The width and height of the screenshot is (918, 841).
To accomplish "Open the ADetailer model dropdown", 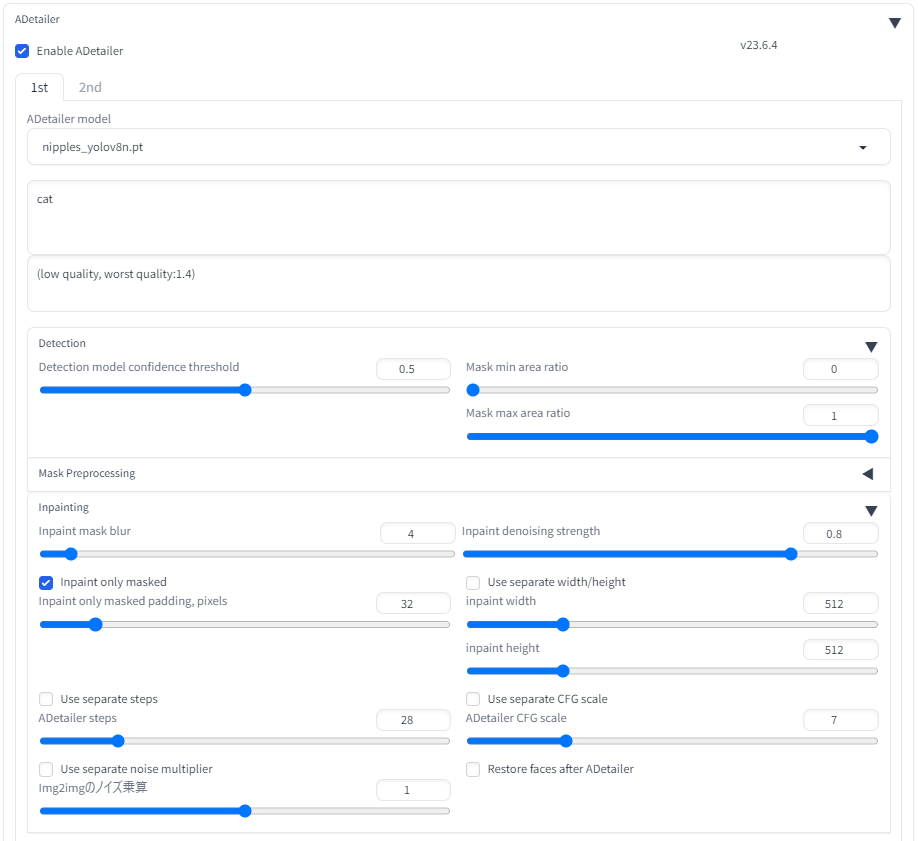I will (x=458, y=147).
